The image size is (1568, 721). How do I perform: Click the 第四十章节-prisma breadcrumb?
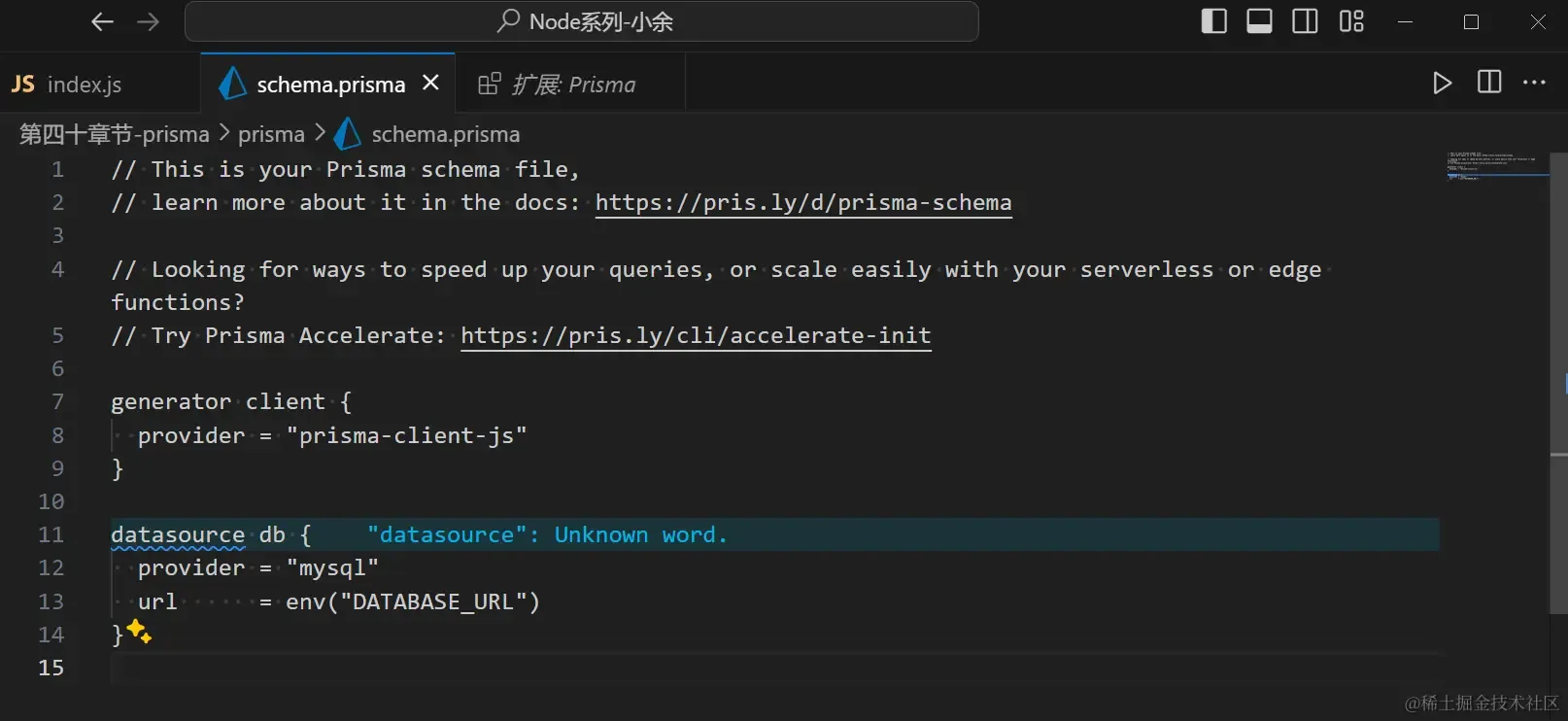click(x=115, y=134)
